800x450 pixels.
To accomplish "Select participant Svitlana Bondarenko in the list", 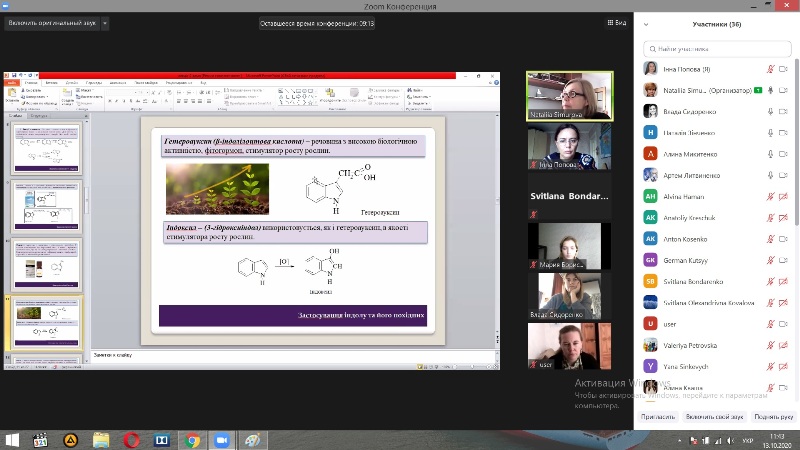I will (700, 281).
